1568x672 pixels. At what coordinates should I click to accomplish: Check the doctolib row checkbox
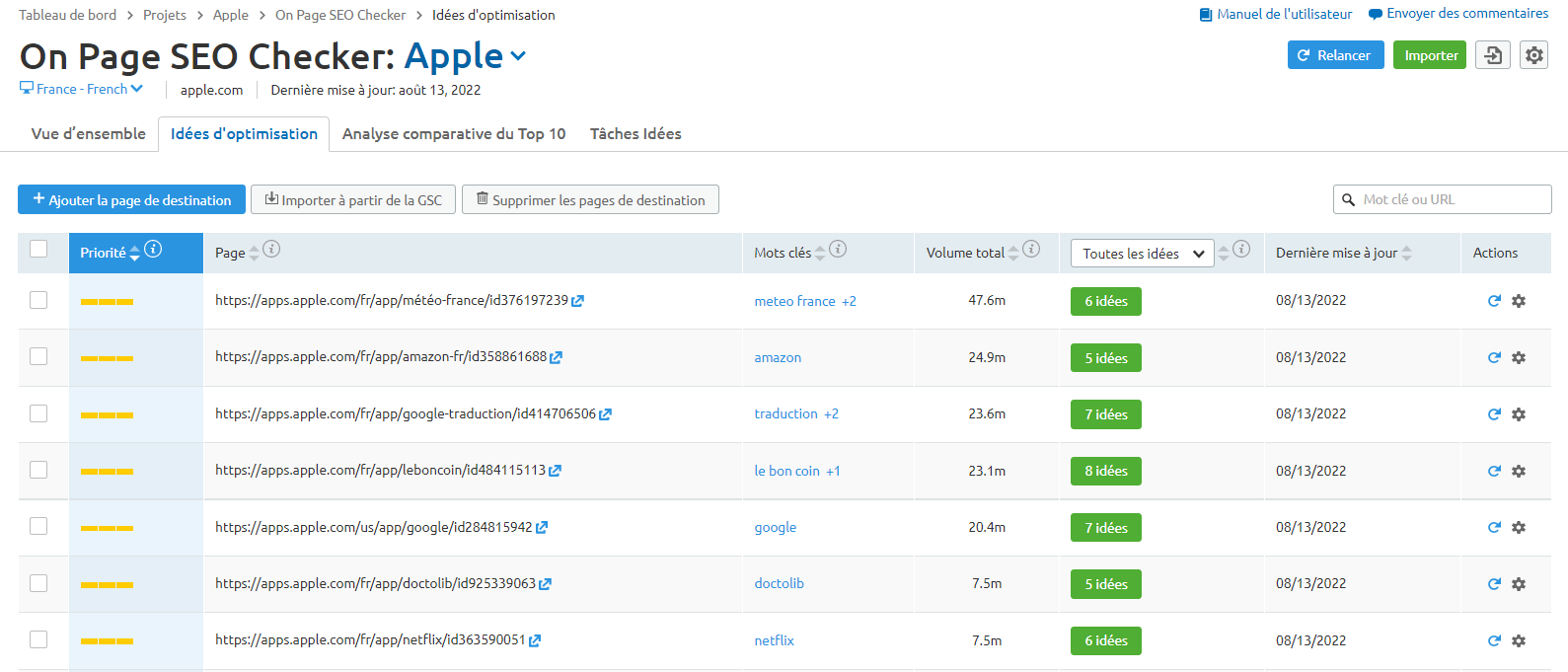(x=38, y=583)
